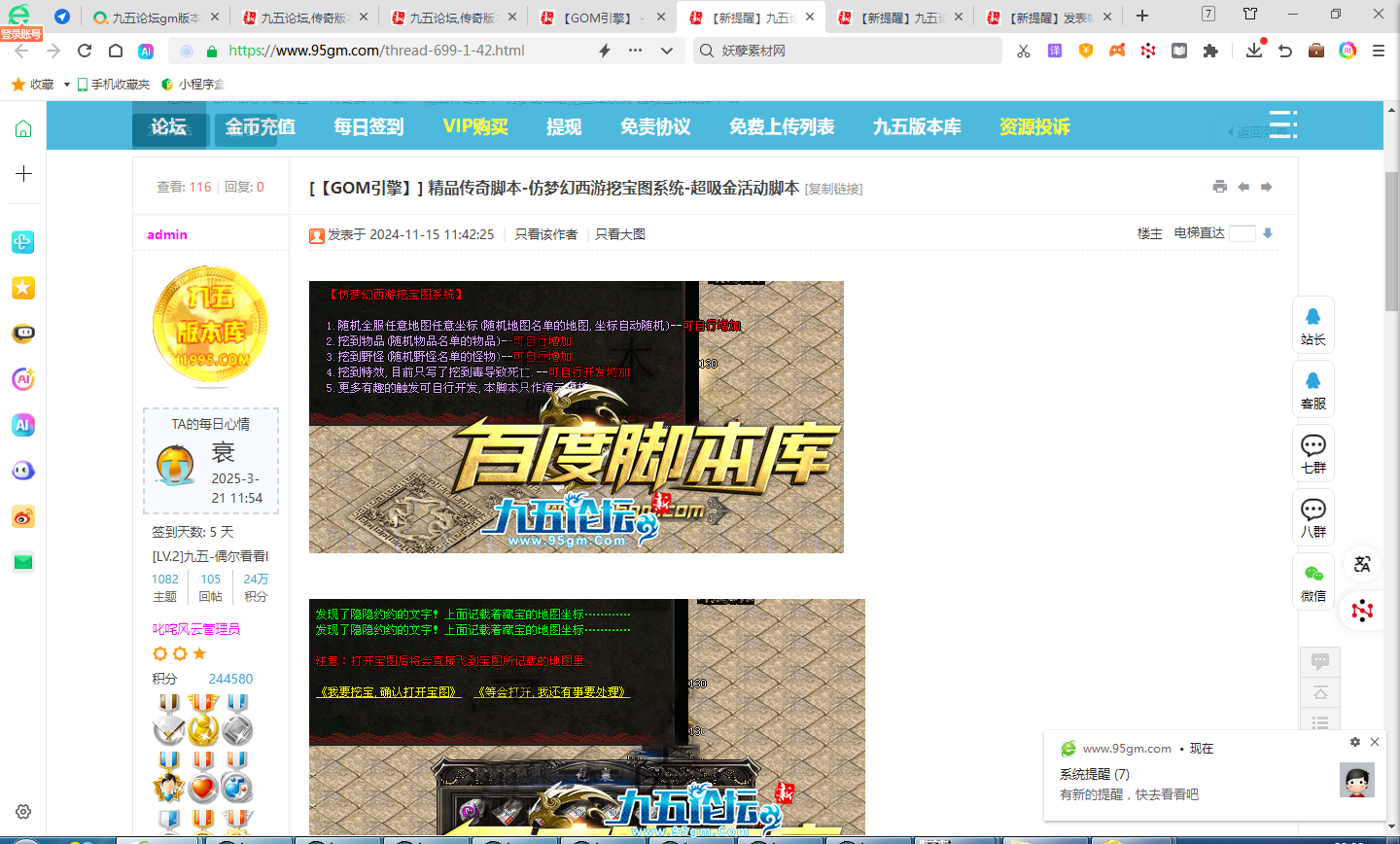The width and height of the screenshot is (1400, 844).
Task: Jump to floor using blue down arrow
Action: coord(1268,233)
